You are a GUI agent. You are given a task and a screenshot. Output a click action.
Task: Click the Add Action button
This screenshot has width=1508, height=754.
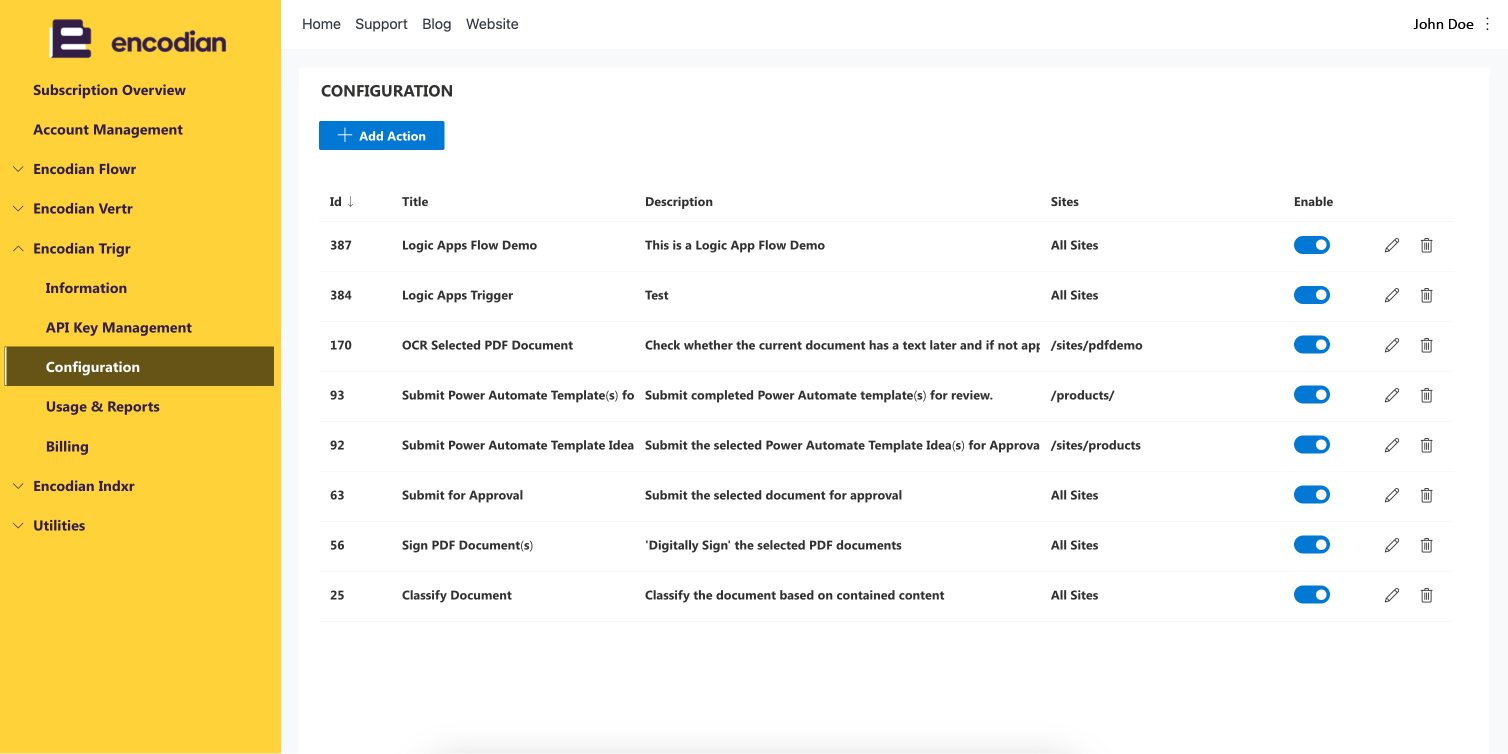pyautogui.click(x=381, y=136)
